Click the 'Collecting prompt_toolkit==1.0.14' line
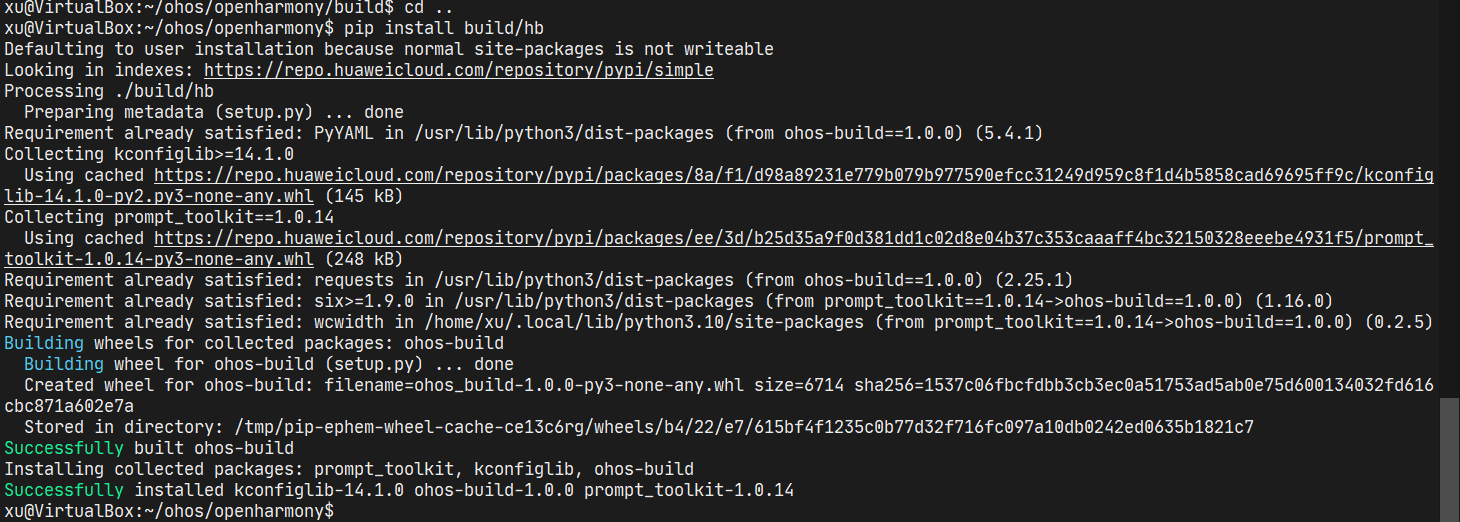Viewport: 1460px width, 522px height. tap(168, 217)
